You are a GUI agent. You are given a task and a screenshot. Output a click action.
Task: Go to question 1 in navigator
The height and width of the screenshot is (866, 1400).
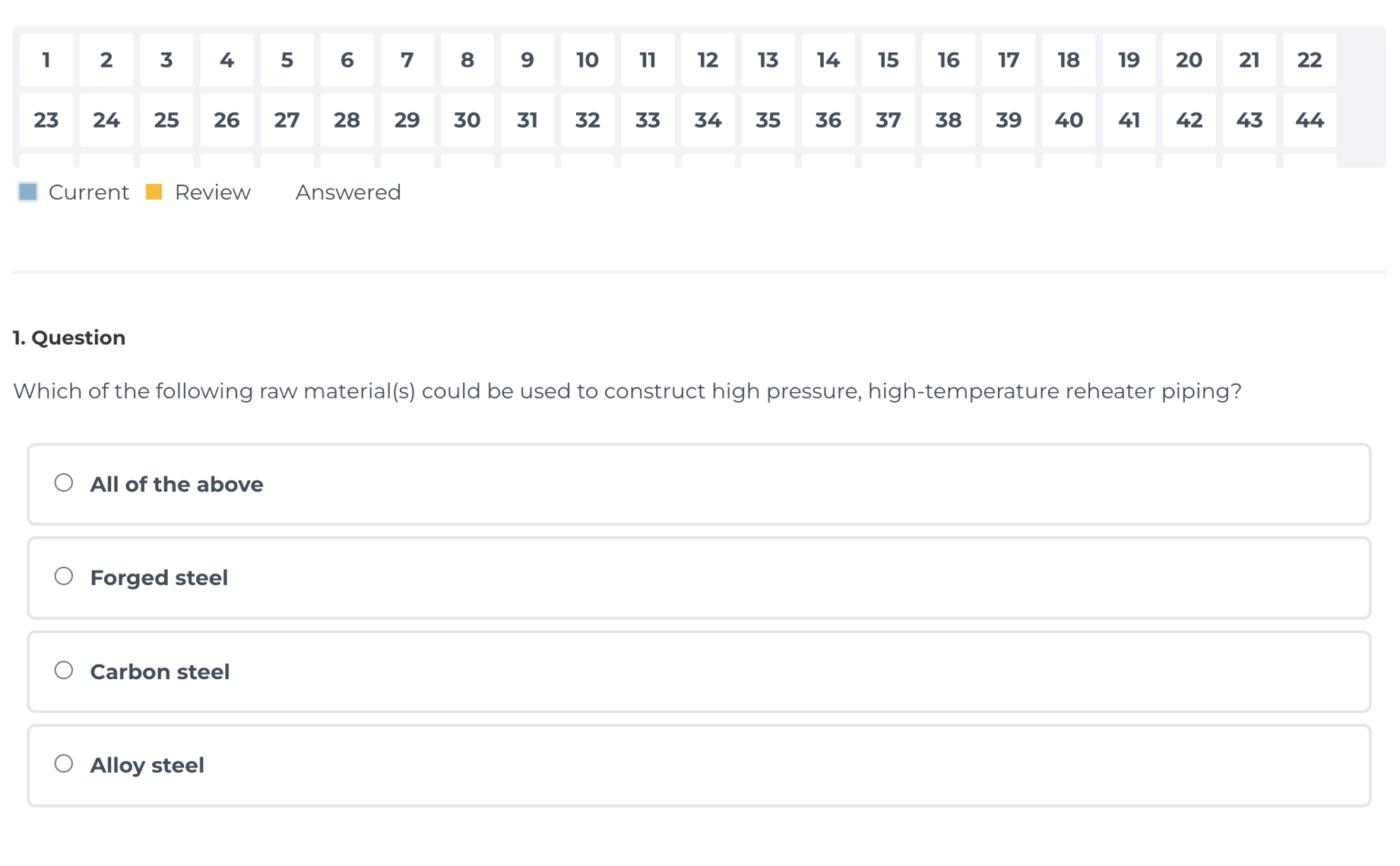[46, 60]
